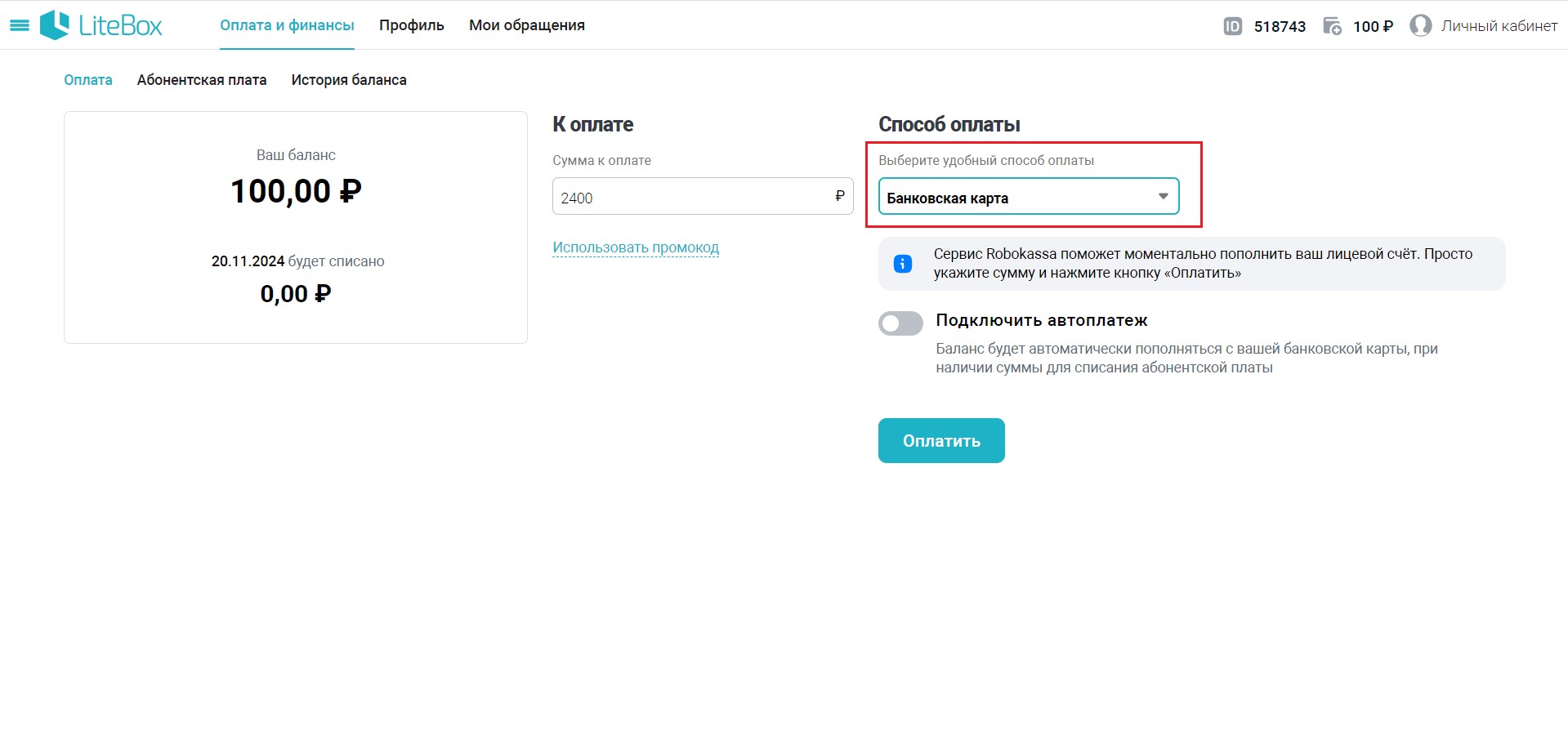Click the Оплатить button
The height and width of the screenshot is (744, 1568).
[x=941, y=441]
